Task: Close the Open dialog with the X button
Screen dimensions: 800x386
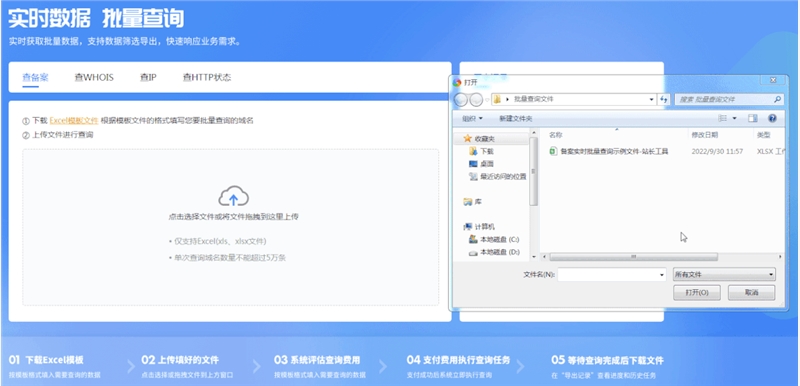Action: 773,80
